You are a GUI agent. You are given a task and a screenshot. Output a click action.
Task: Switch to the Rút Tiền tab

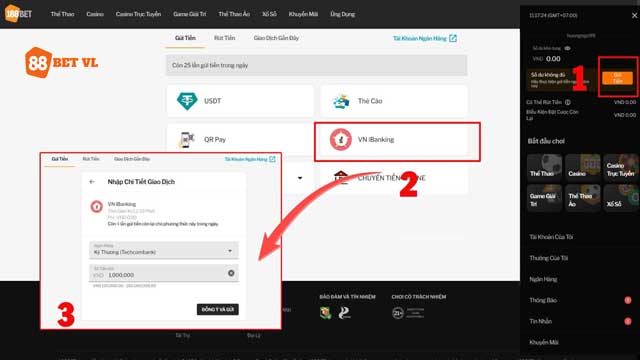pos(224,38)
